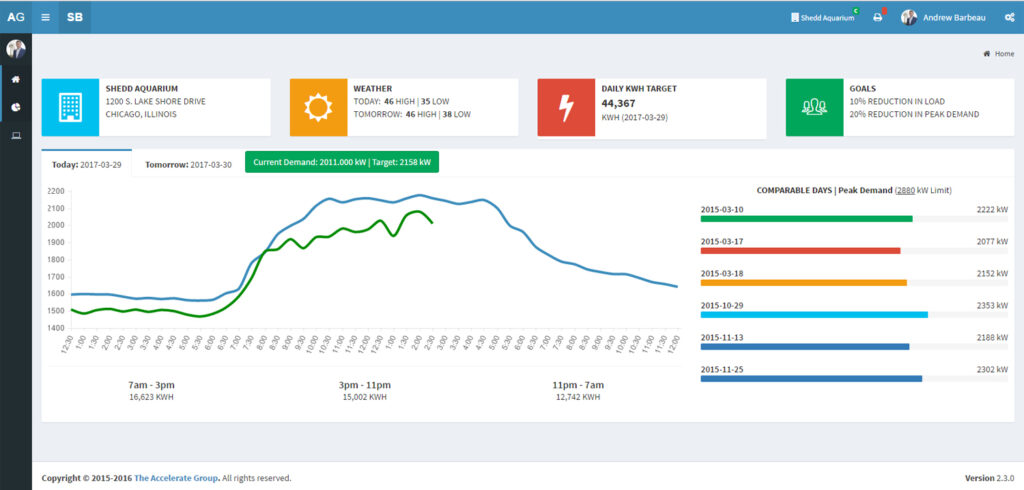
Task: Toggle the hamburger menu icon
Action: [x=45, y=17]
